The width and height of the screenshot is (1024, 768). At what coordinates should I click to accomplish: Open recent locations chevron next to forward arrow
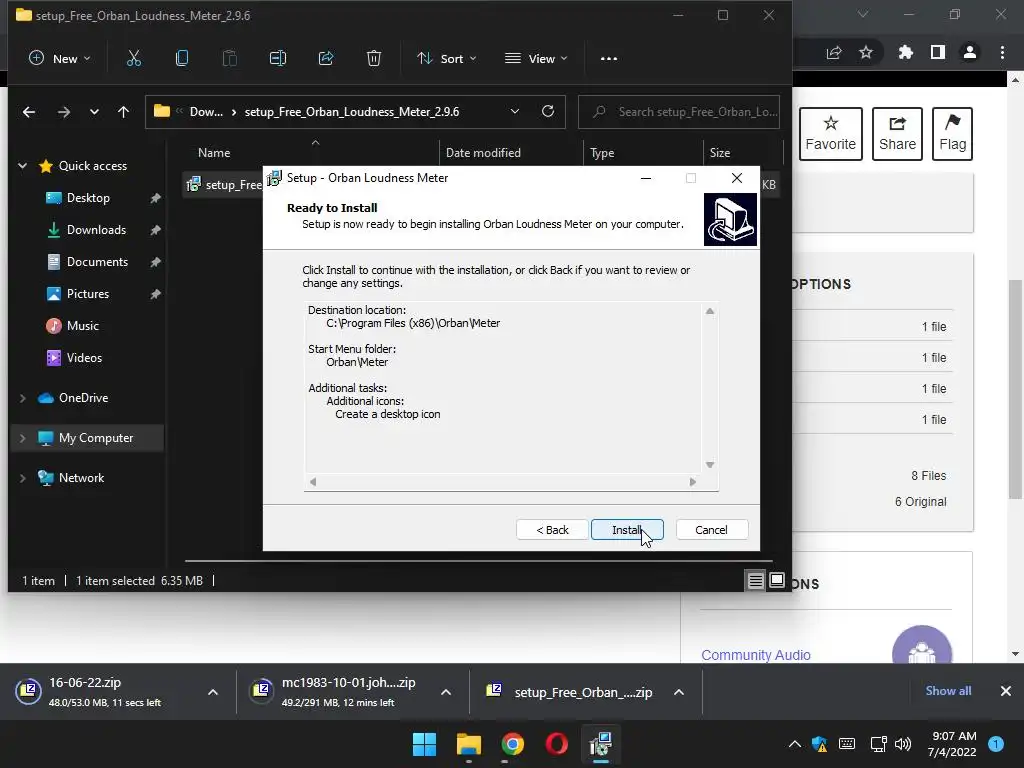tap(94, 112)
